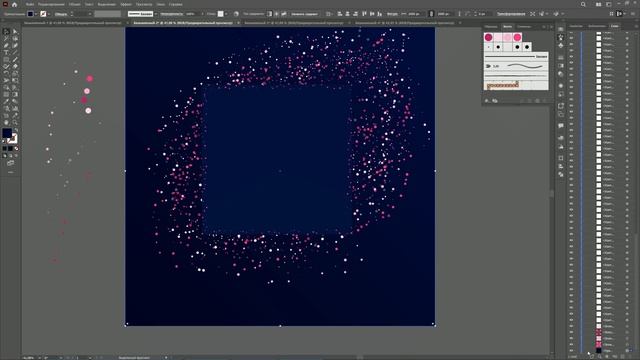This screenshot has height=360, width=640.
Task: Open the fill color dropdown in the control bar
Action: [x=36, y=14]
